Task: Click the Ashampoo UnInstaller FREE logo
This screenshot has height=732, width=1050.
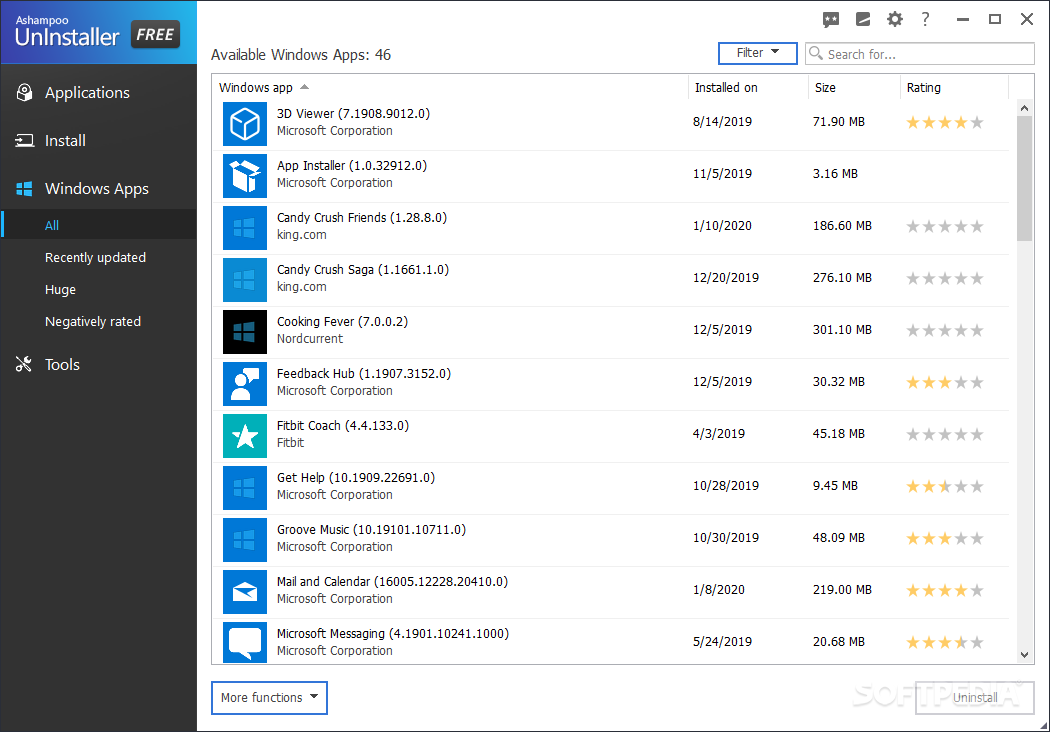Action: pos(98,32)
